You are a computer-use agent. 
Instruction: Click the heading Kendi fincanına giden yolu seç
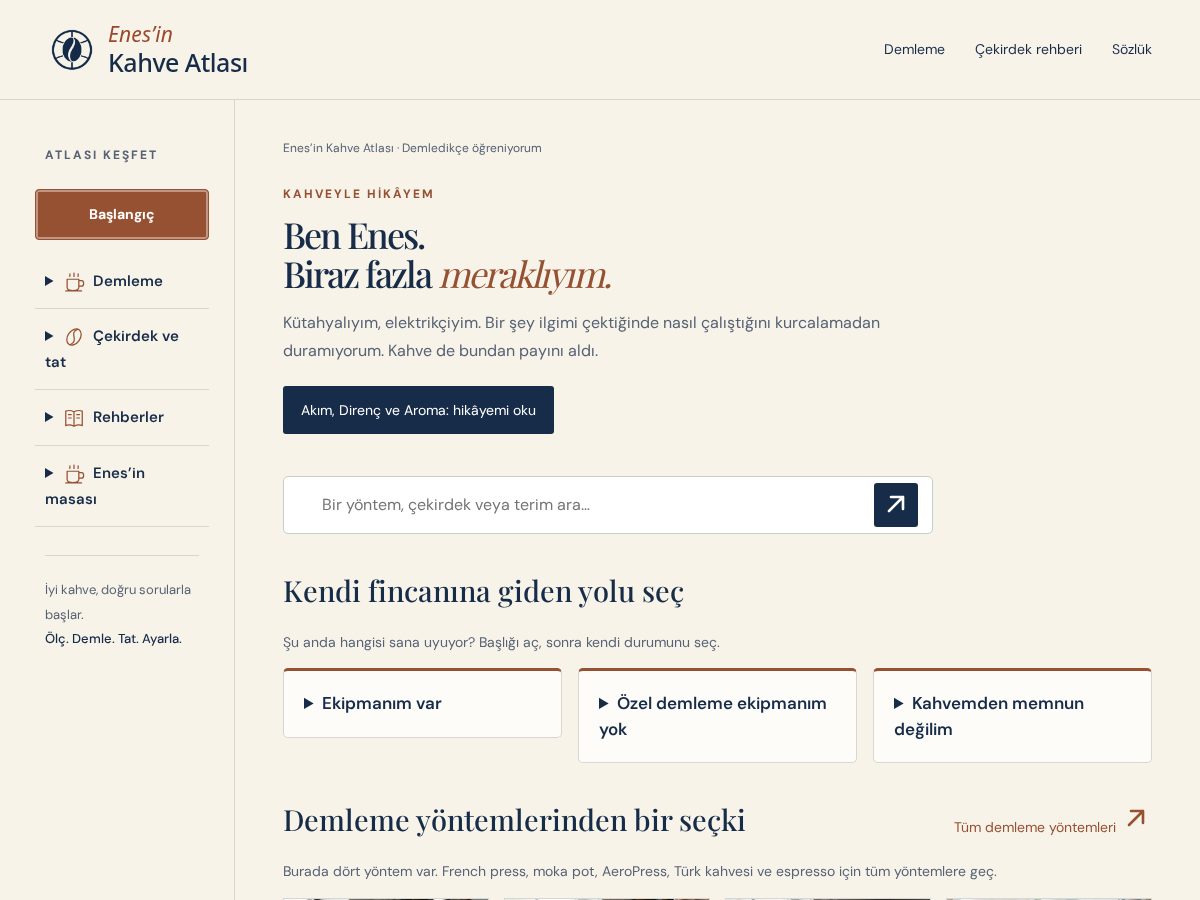coord(483,591)
